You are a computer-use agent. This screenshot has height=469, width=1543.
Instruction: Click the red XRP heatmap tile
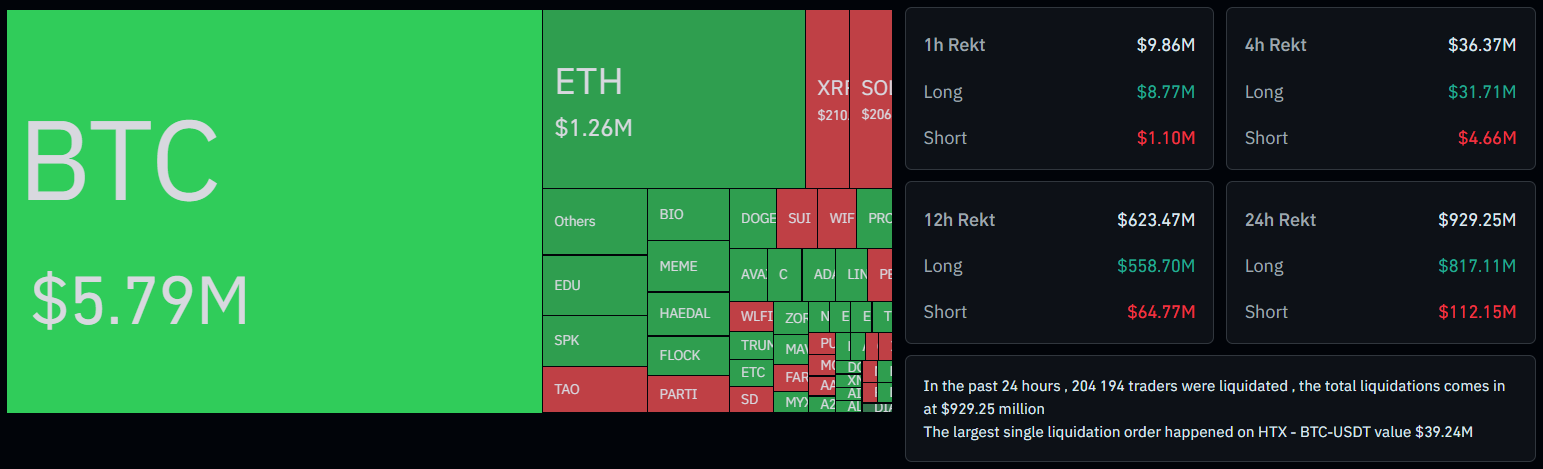point(827,99)
